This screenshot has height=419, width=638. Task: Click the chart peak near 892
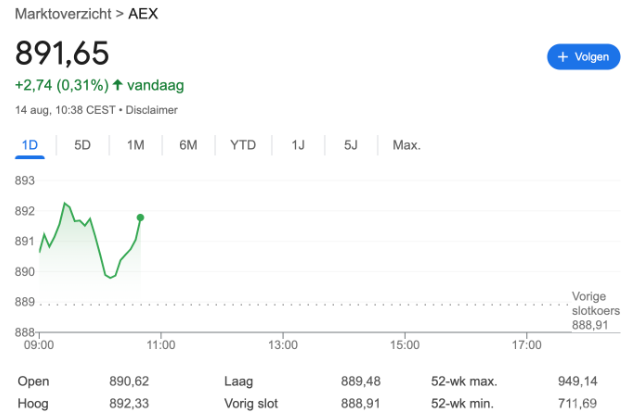click(x=65, y=203)
